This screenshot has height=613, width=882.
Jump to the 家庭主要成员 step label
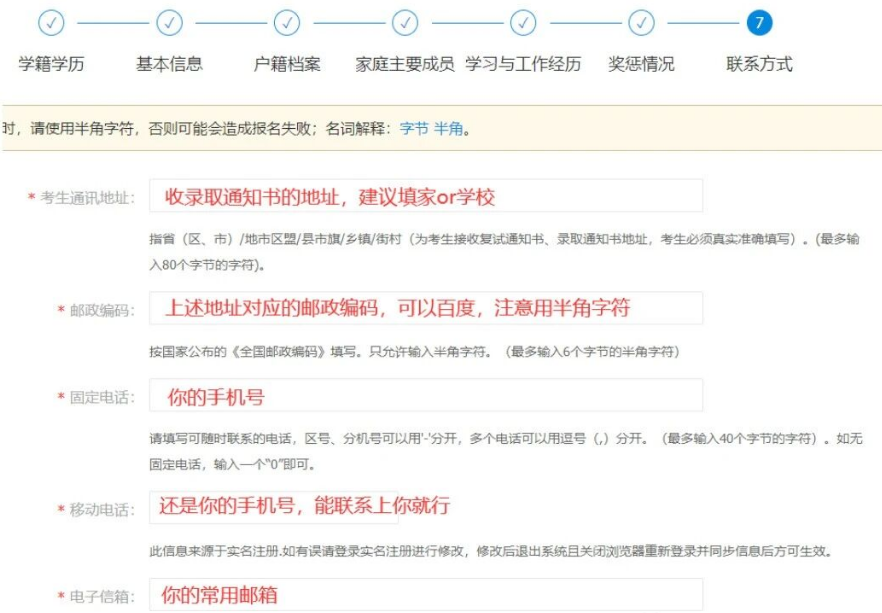[x=405, y=64]
